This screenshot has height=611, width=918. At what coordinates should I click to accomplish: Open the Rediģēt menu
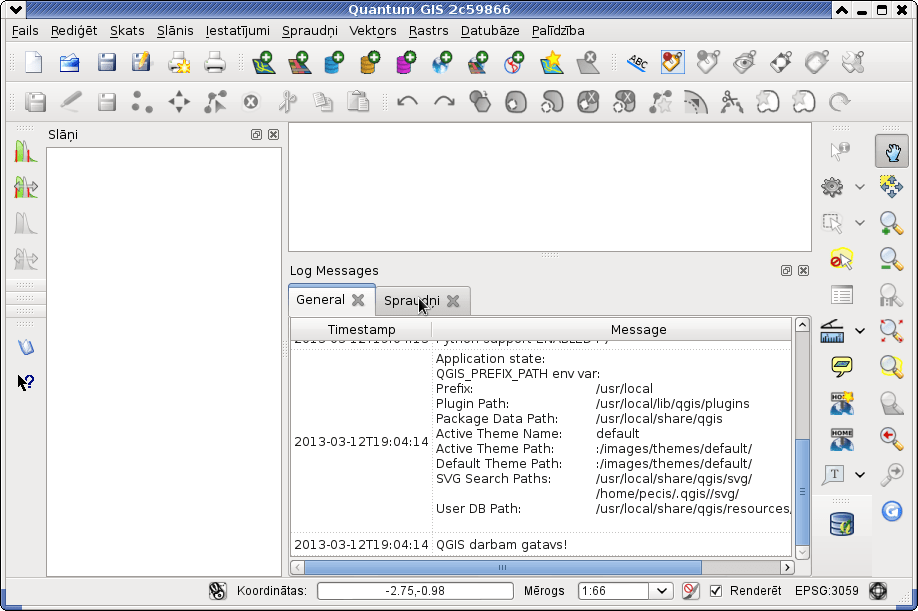(74, 30)
